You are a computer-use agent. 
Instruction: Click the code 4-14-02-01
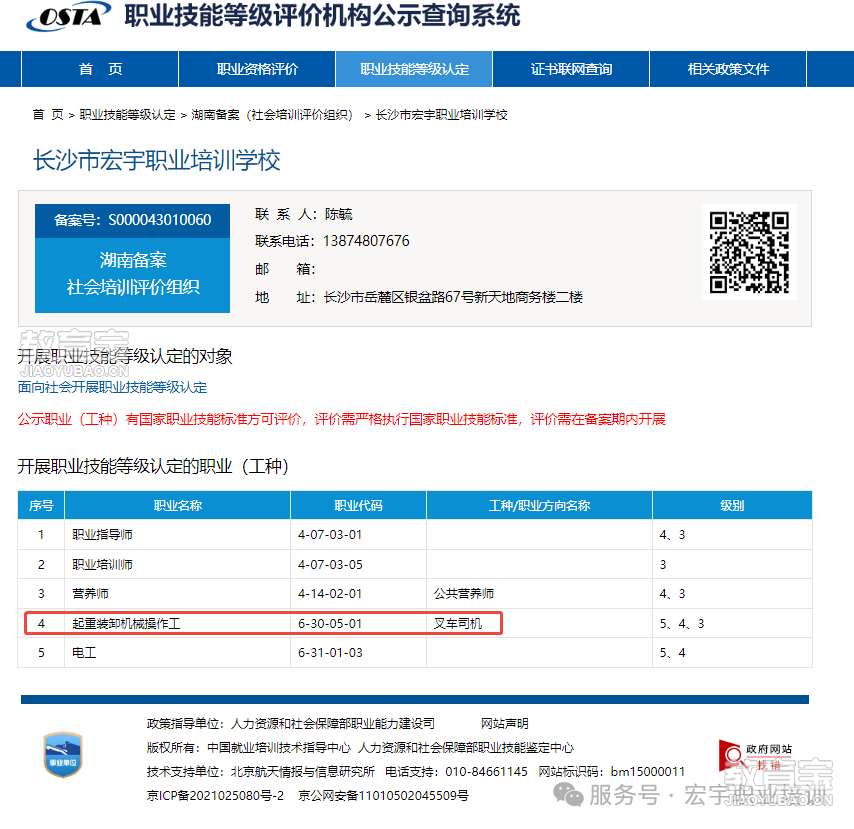330,594
